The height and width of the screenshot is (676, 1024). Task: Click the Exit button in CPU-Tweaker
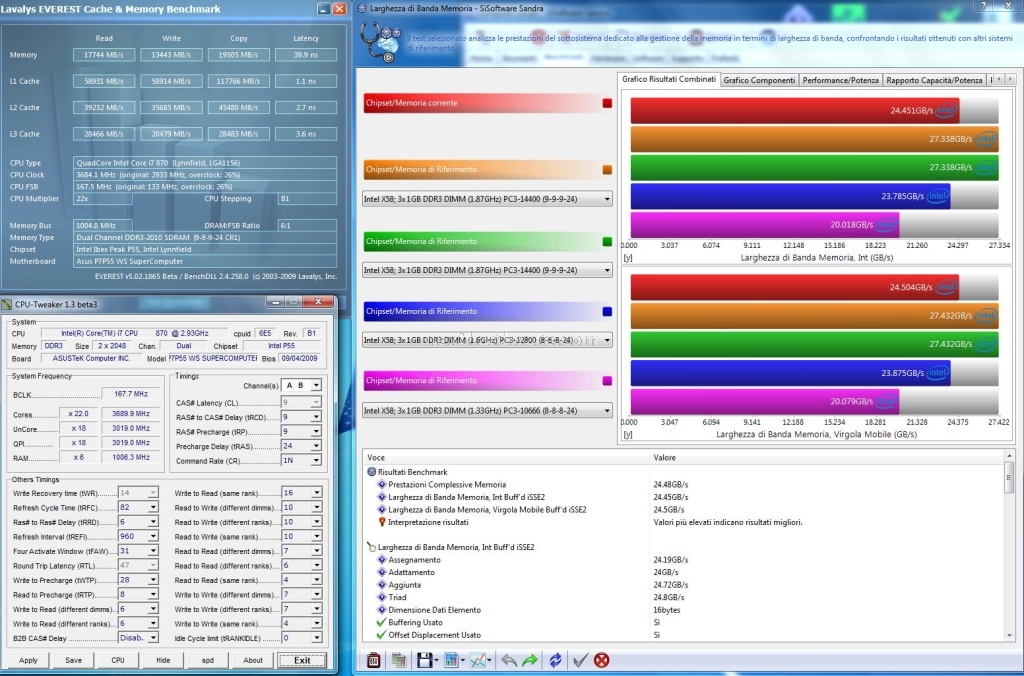coord(302,660)
